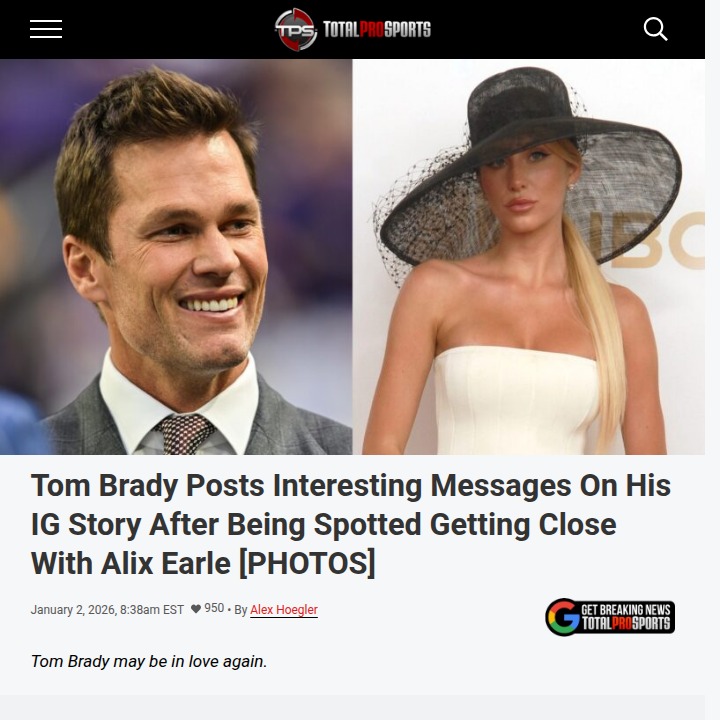Click the Google G logo badge
The image size is (720, 720).
click(x=562, y=617)
